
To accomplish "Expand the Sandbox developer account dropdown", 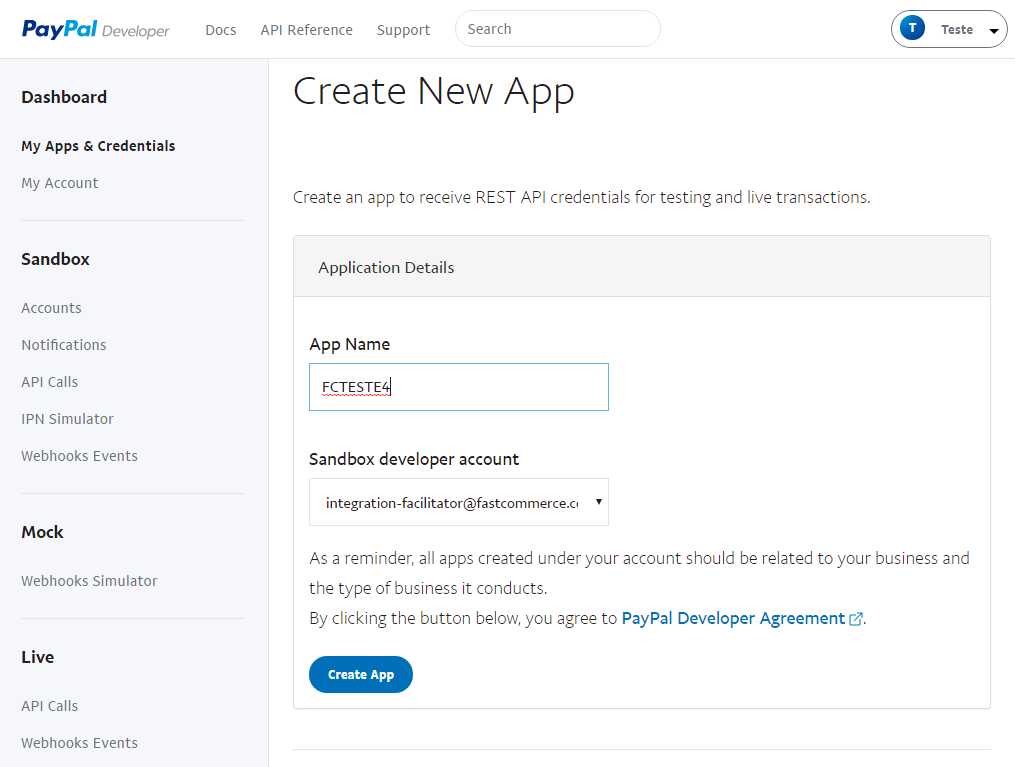I will tap(459, 502).
